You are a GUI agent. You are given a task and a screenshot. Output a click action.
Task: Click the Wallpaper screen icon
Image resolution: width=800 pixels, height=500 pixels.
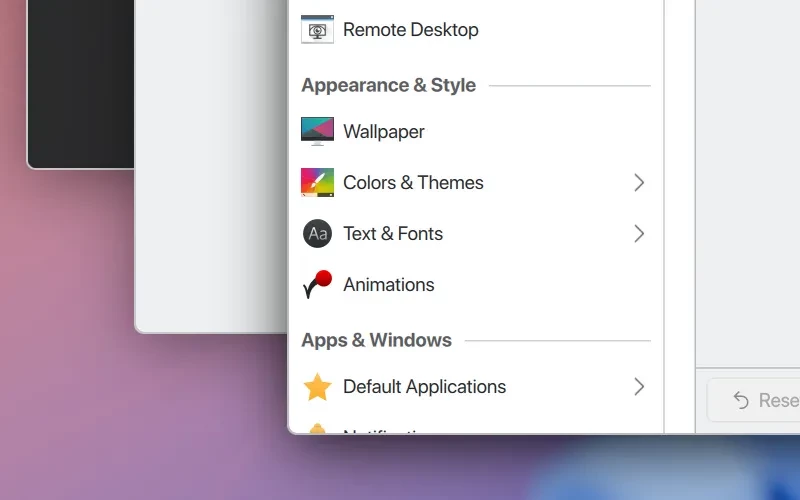(x=317, y=132)
